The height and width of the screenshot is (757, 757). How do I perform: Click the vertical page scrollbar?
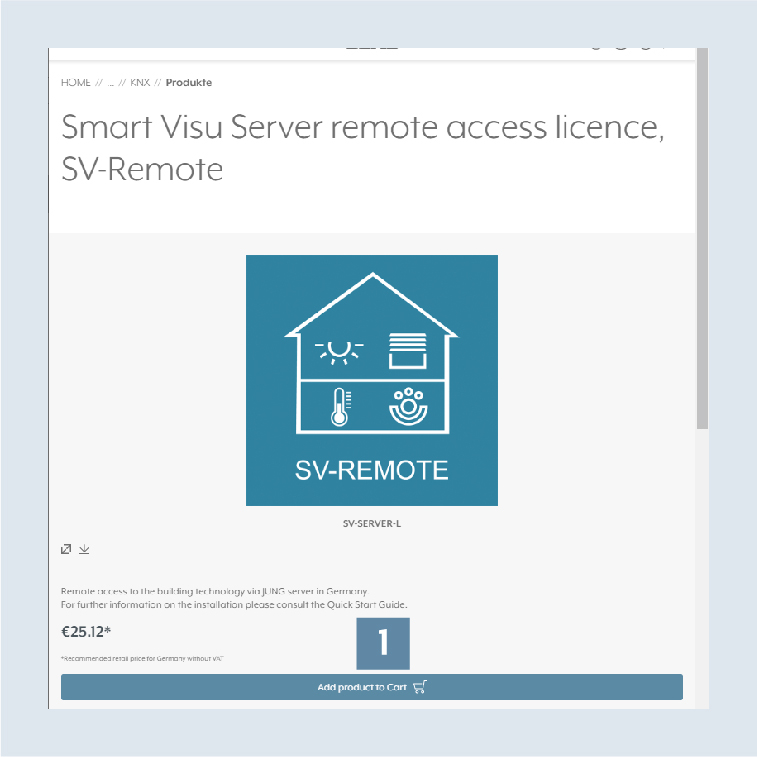pos(702,238)
